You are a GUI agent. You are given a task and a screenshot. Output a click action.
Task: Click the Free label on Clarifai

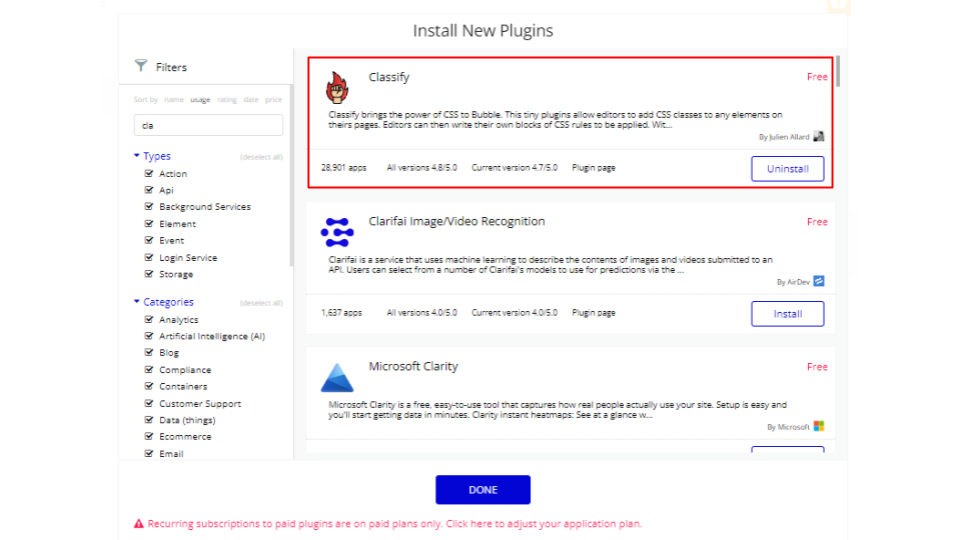817,222
